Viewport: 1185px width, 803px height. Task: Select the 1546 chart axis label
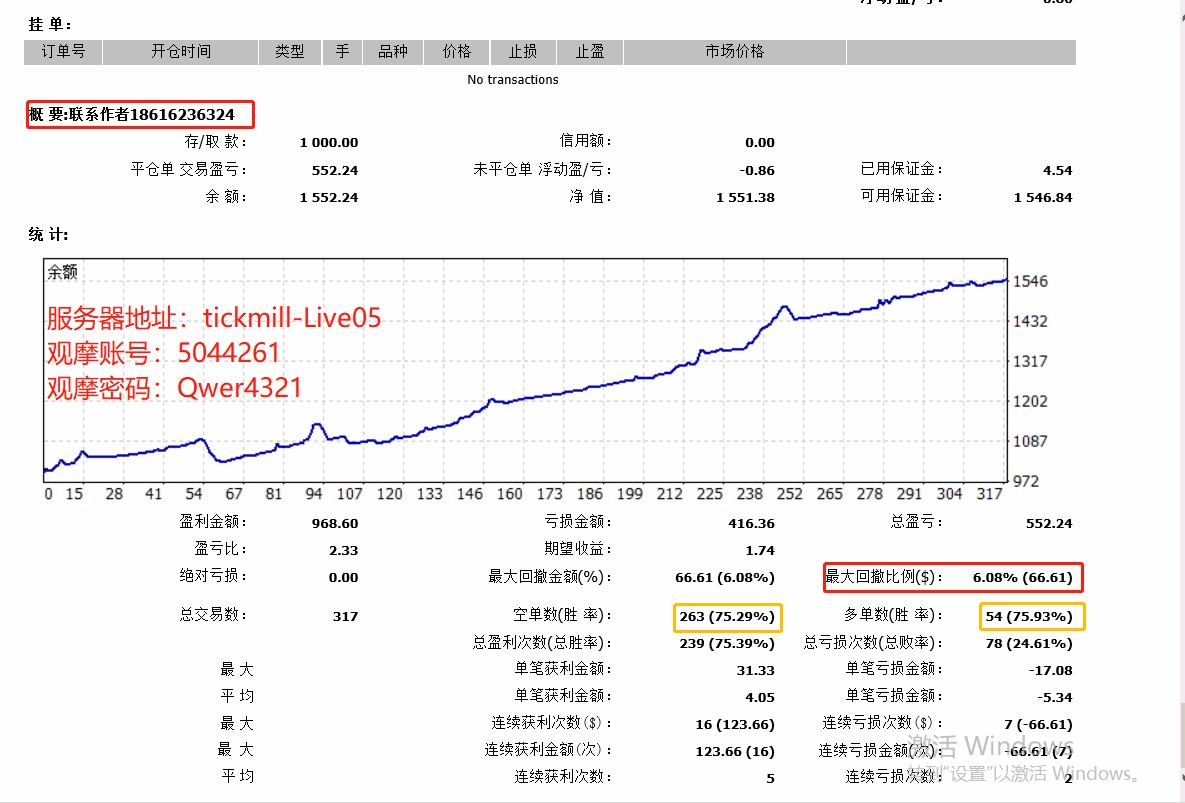point(1030,281)
